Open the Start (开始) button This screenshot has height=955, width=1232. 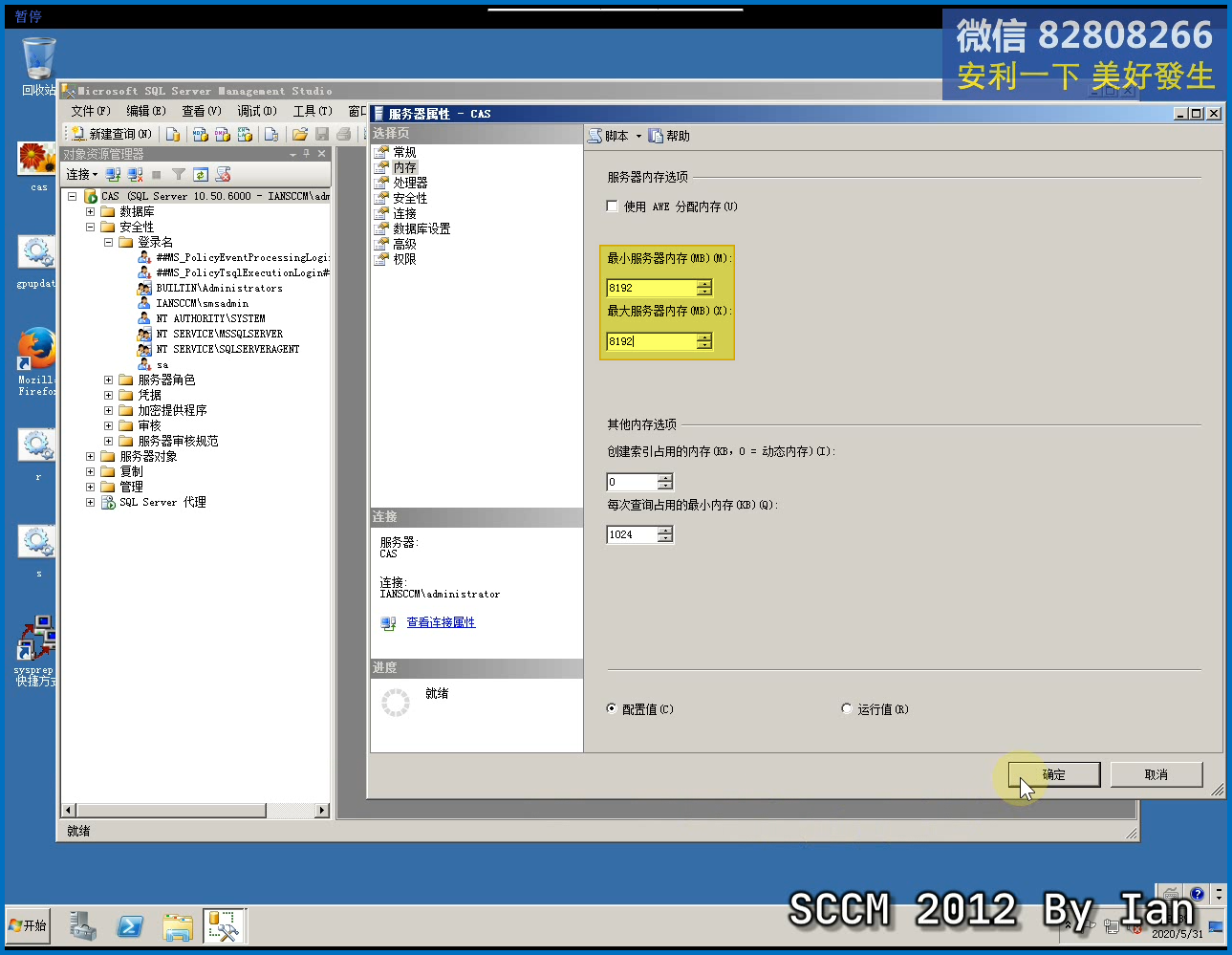click(27, 925)
